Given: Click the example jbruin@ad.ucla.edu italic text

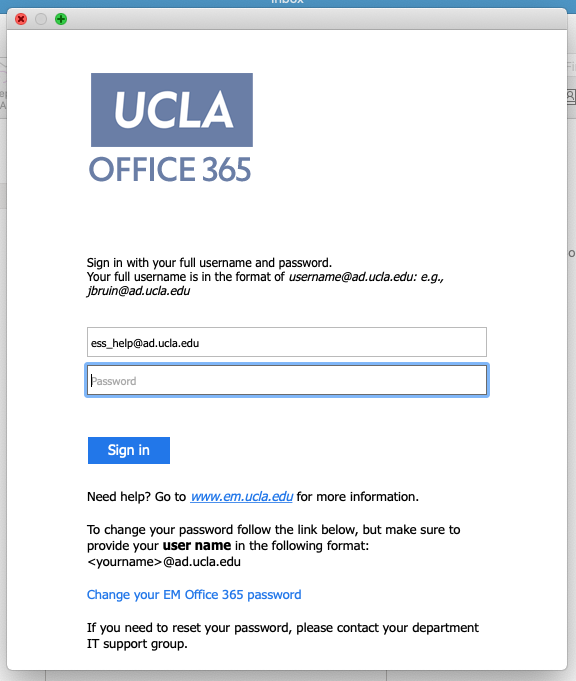Looking at the screenshot, I should [x=139, y=291].
